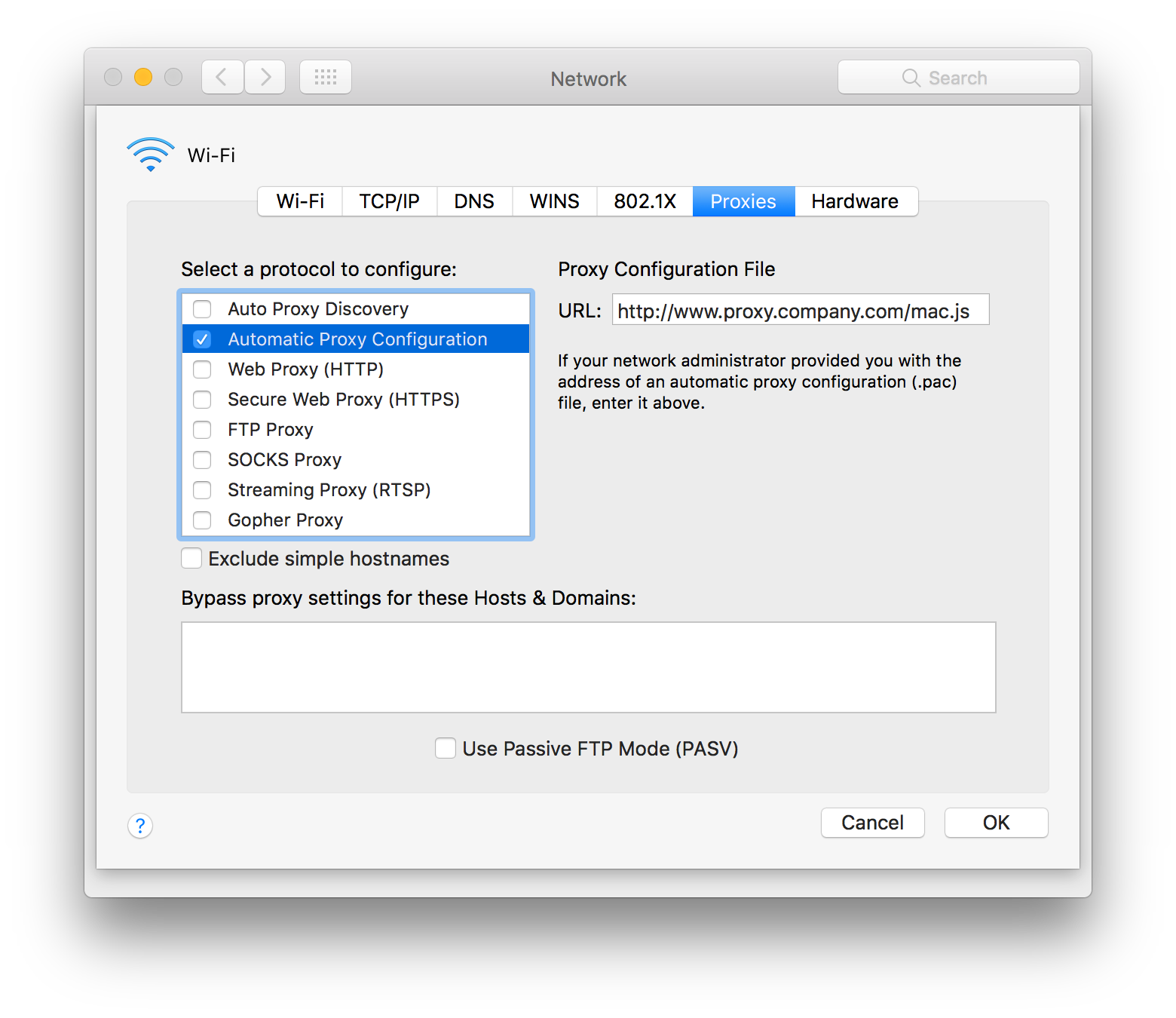The width and height of the screenshot is (1176, 1018).
Task: Open the 802.1X tab
Action: (645, 201)
